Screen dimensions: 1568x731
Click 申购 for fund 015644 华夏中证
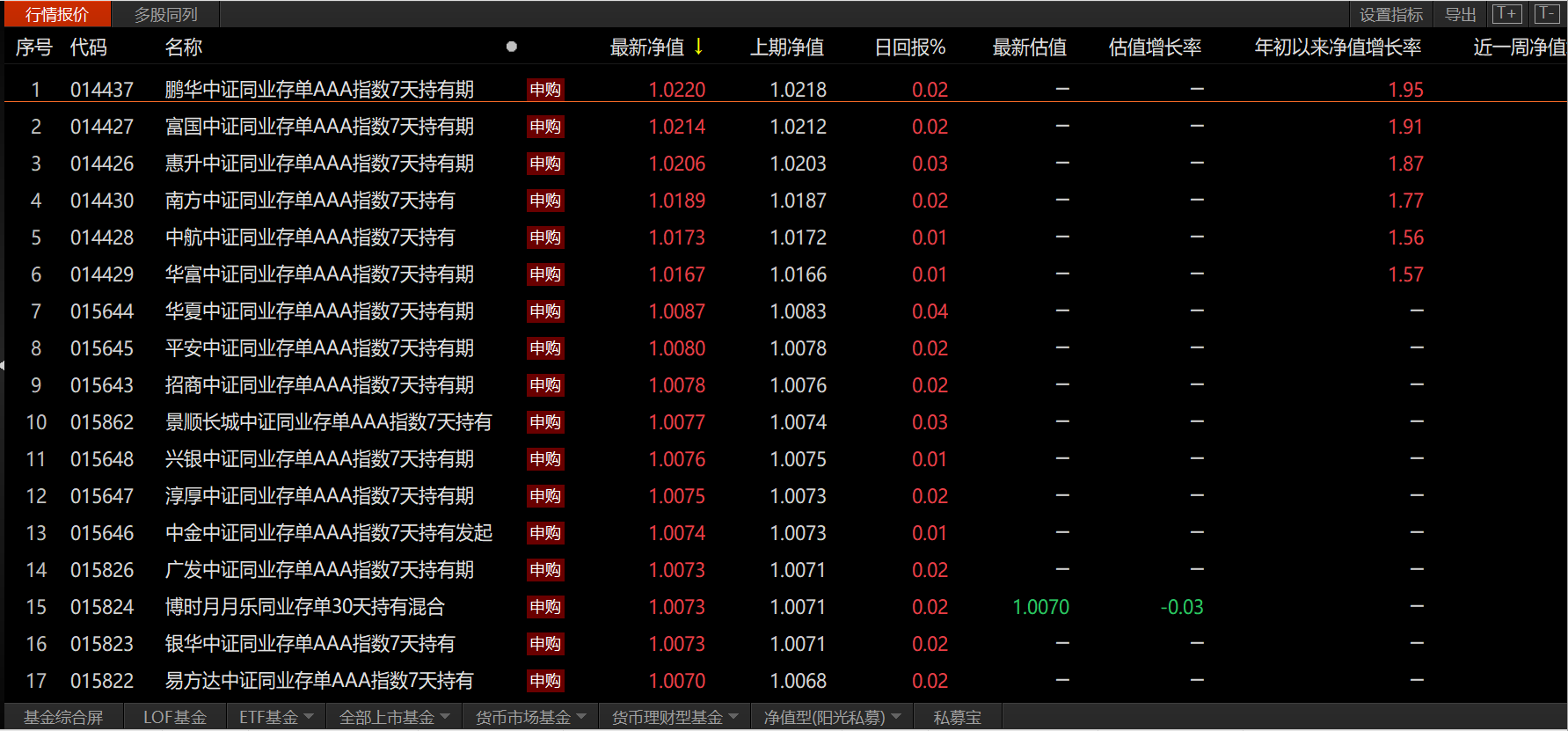tap(545, 311)
